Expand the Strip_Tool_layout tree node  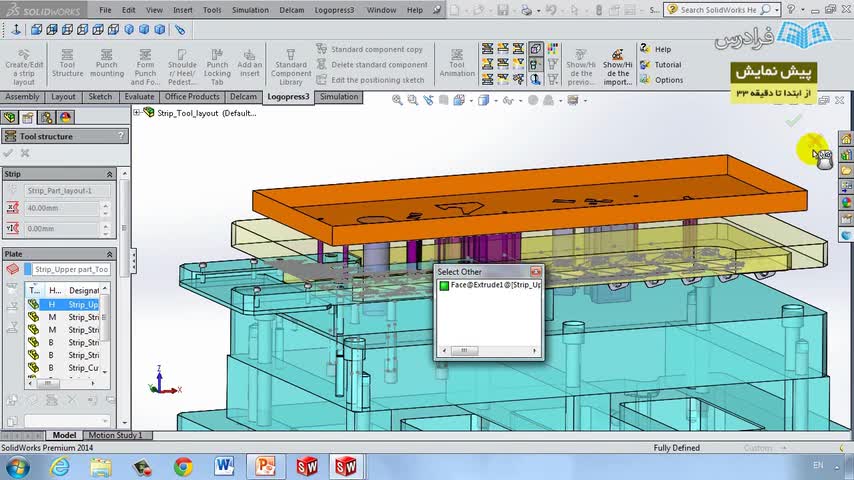[137, 113]
